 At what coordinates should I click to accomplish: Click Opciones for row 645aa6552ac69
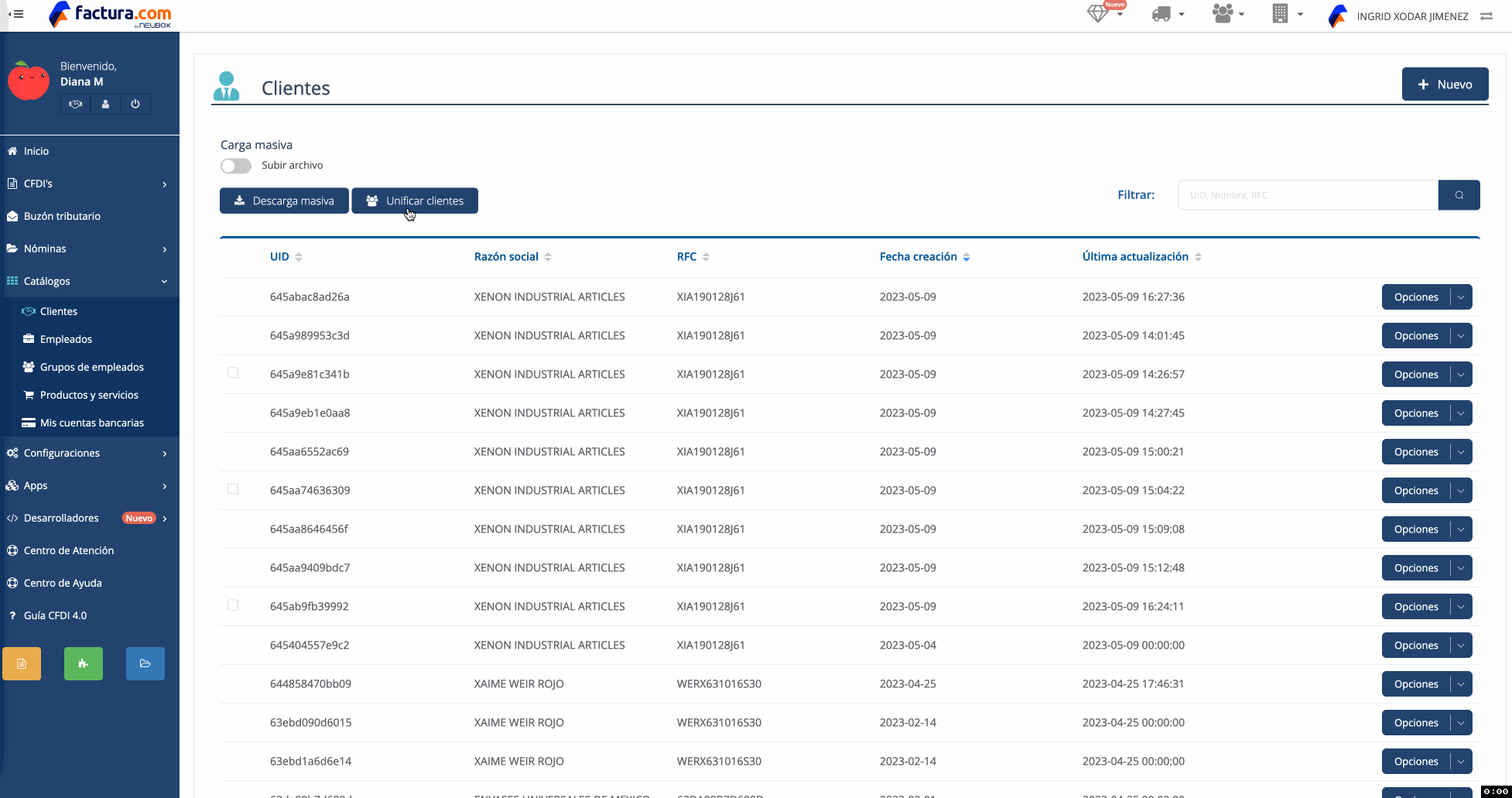(x=1416, y=452)
